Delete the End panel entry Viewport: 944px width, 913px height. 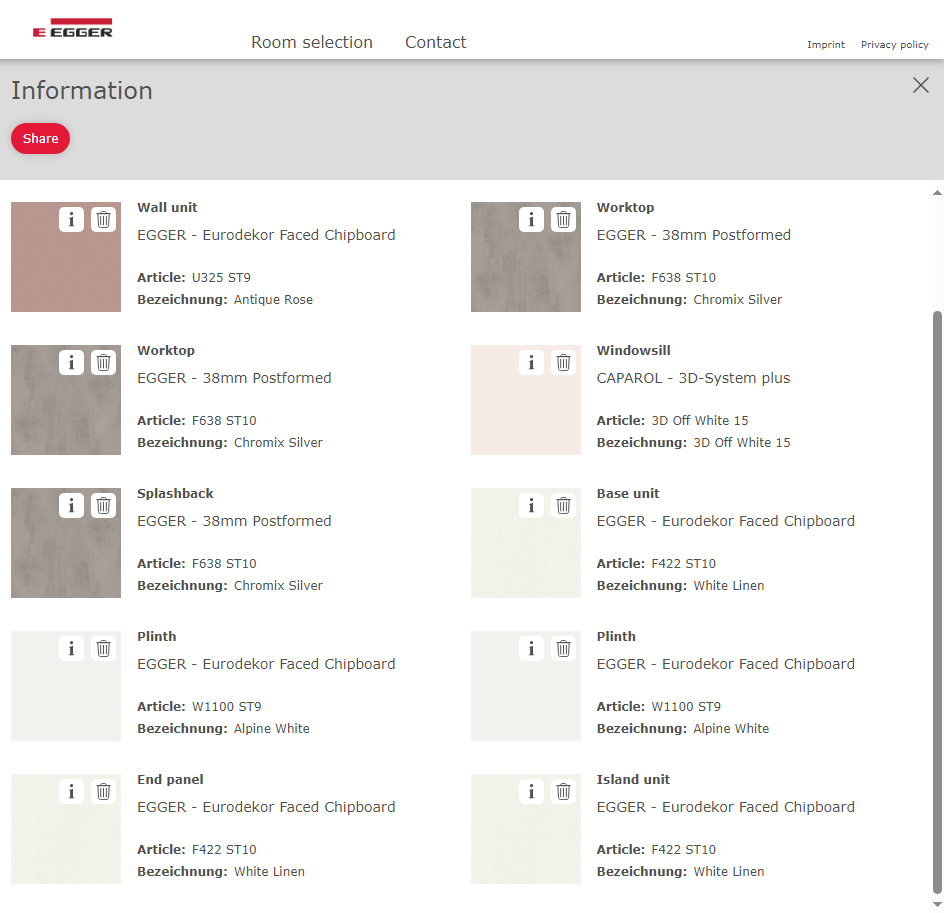coord(103,791)
